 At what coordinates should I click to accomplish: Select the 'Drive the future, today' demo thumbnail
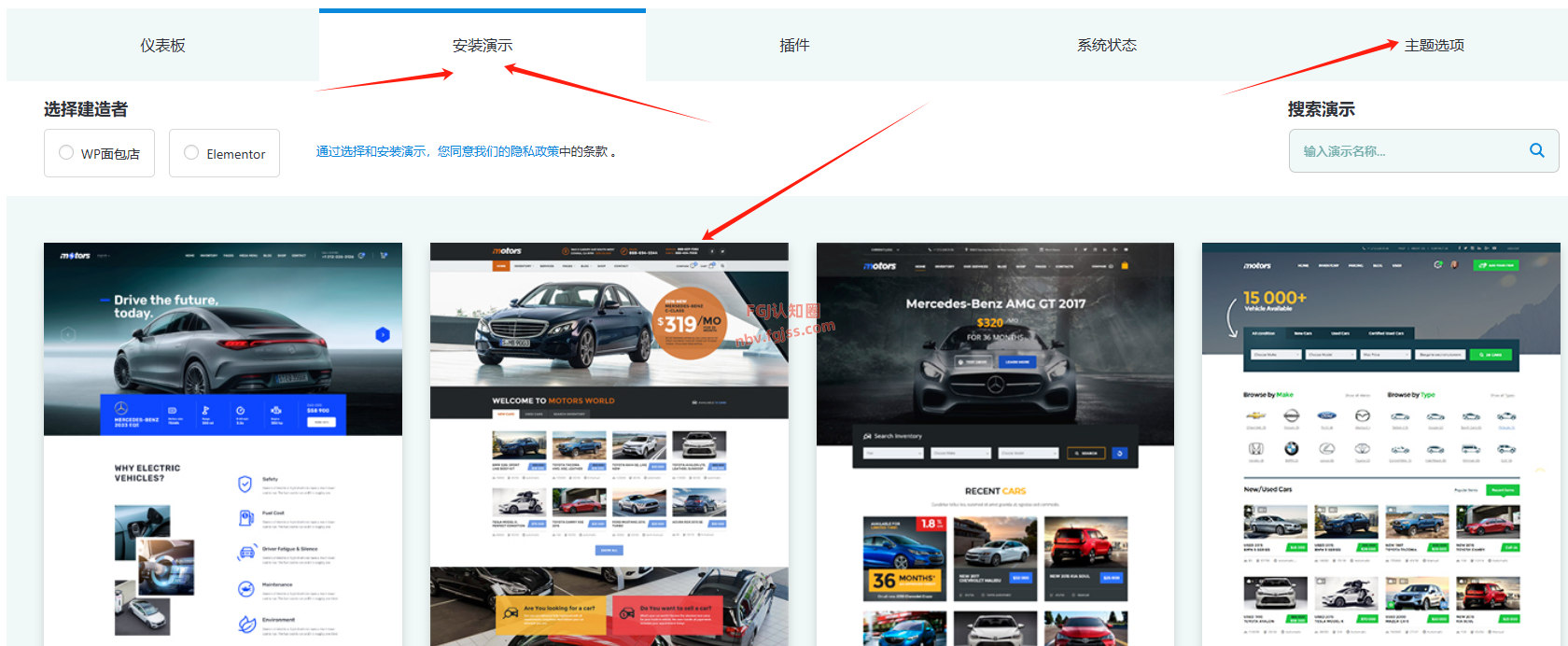[223, 444]
